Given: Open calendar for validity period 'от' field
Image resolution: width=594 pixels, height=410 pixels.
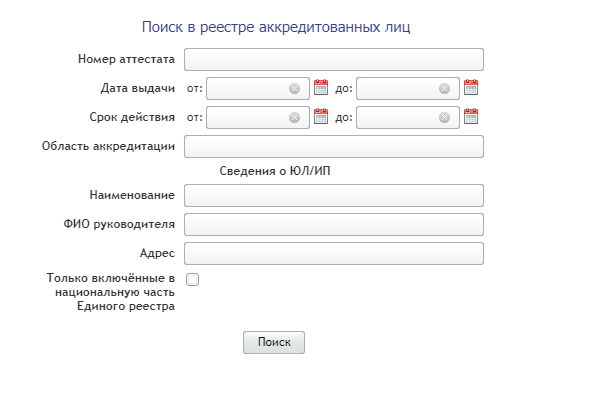Looking at the screenshot, I should coord(321,117).
